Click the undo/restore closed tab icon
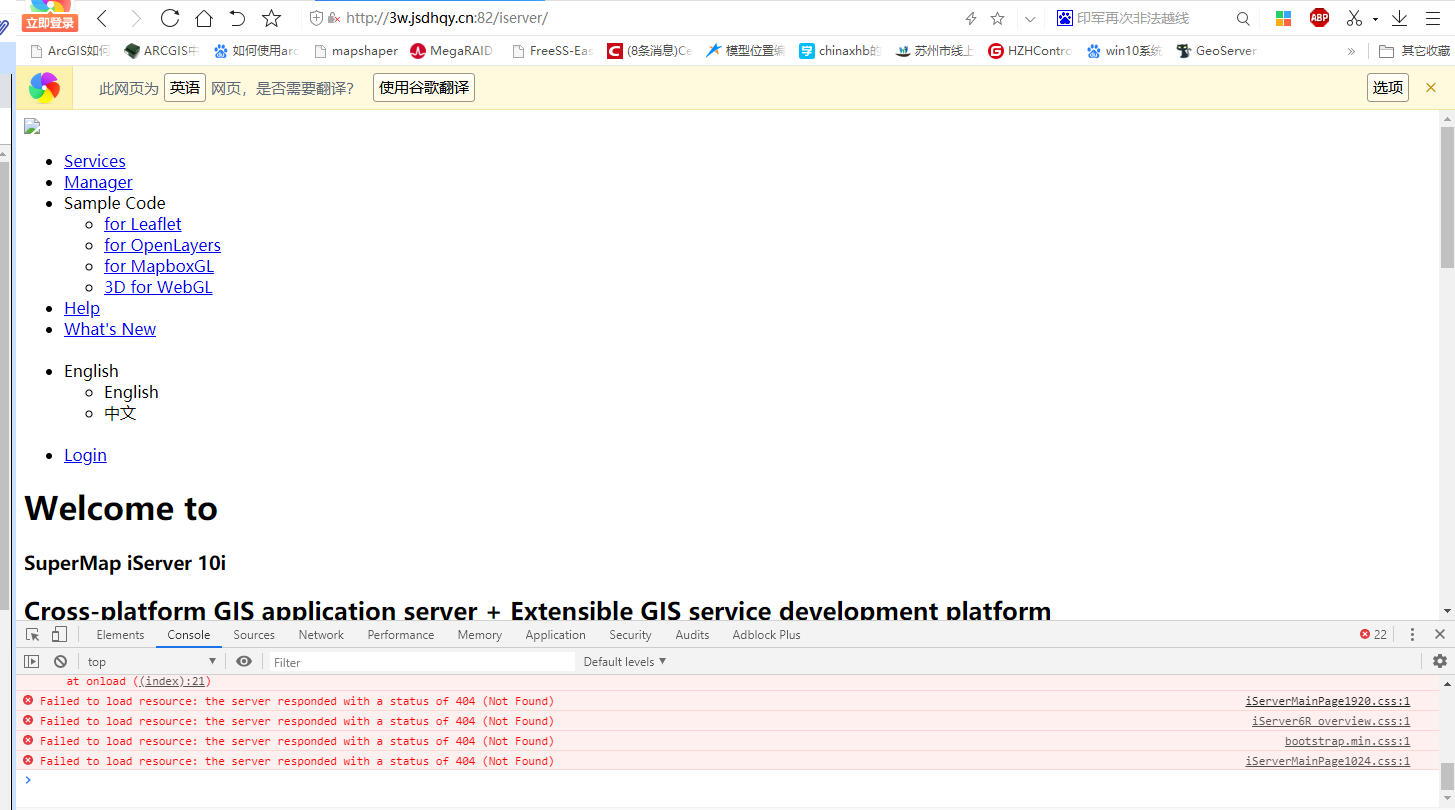Viewport: 1455px width, 810px height. coord(237,18)
